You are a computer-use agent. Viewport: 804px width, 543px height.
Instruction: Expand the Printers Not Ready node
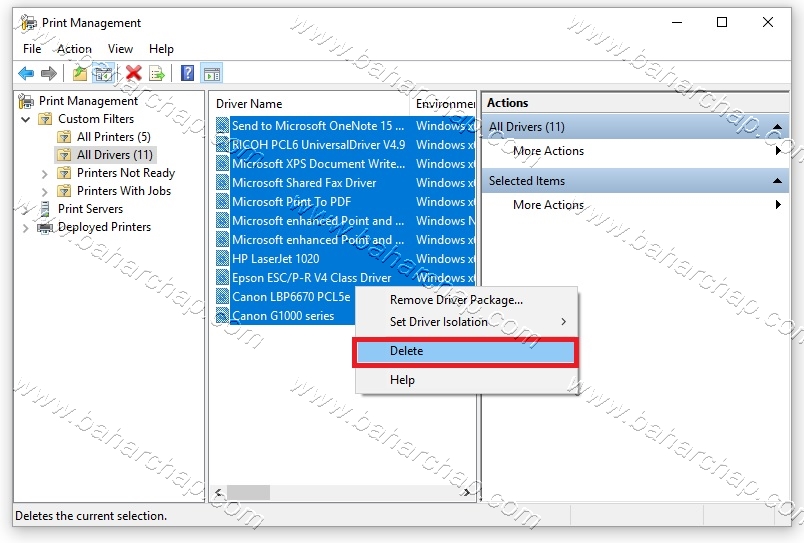tap(45, 174)
